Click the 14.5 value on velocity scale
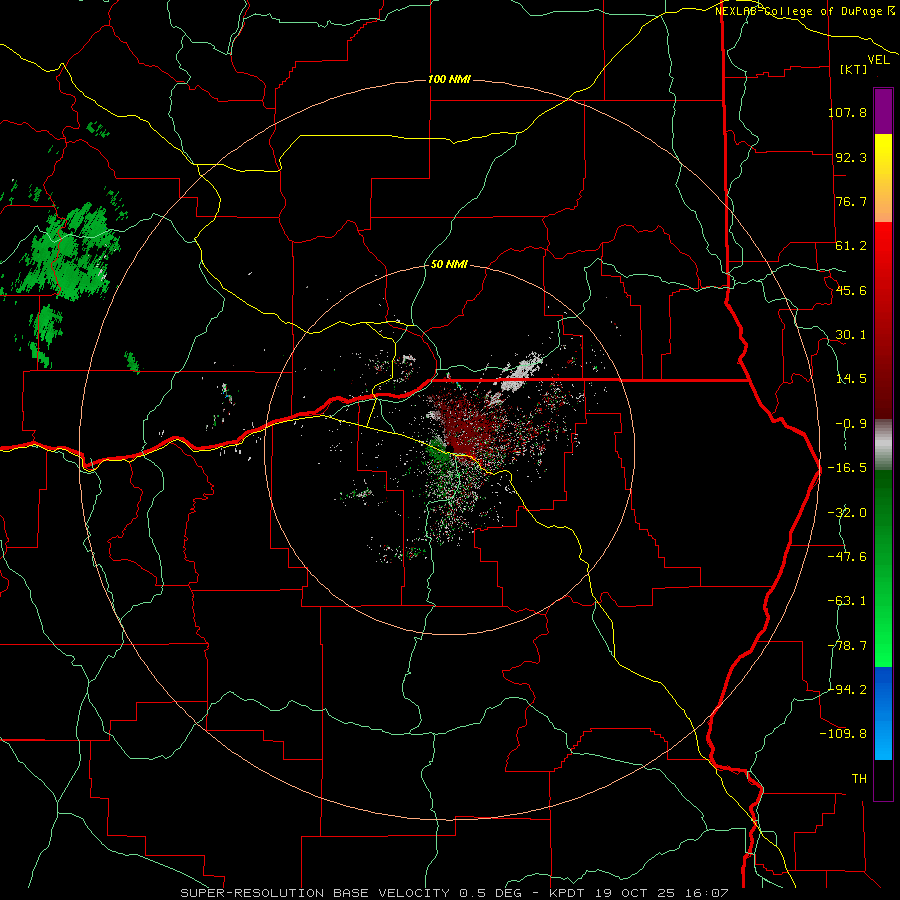The width and height of the screenshot is (900, 900). coord(851,379)
